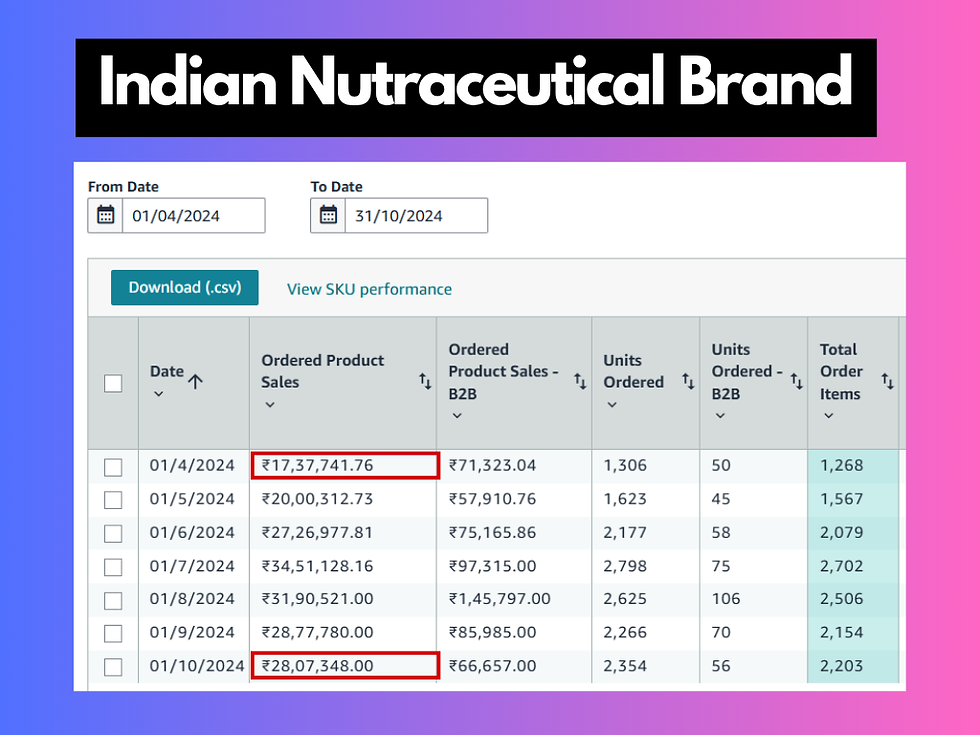Click the To Date field showing 31/10/2024
The image size is (980, 735).
point(415,216)
